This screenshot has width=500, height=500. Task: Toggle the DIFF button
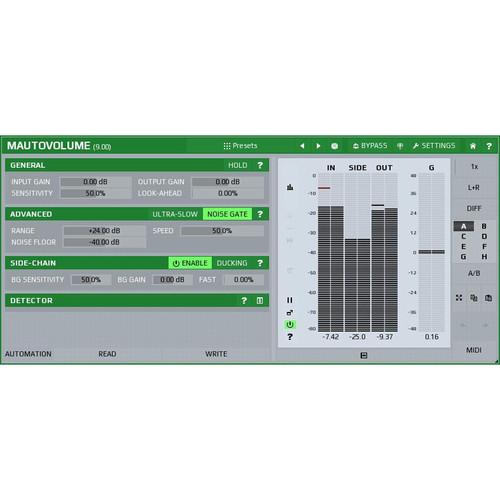click(474, 209)
